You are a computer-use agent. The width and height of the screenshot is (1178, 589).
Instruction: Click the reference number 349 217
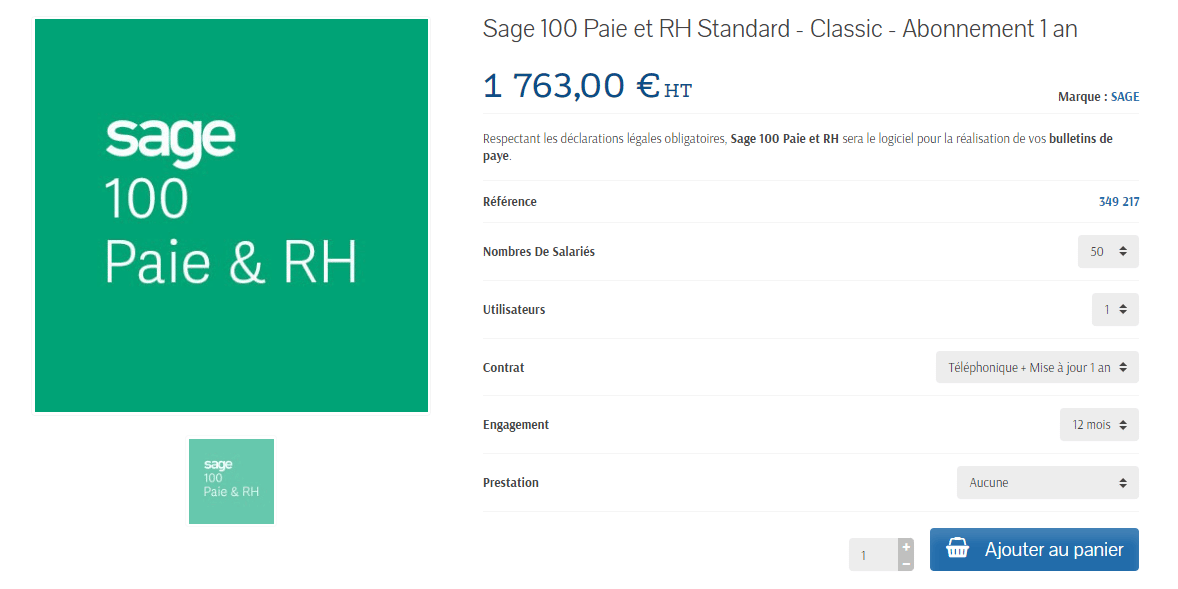pyautogui.click(x=1119, y=202)
